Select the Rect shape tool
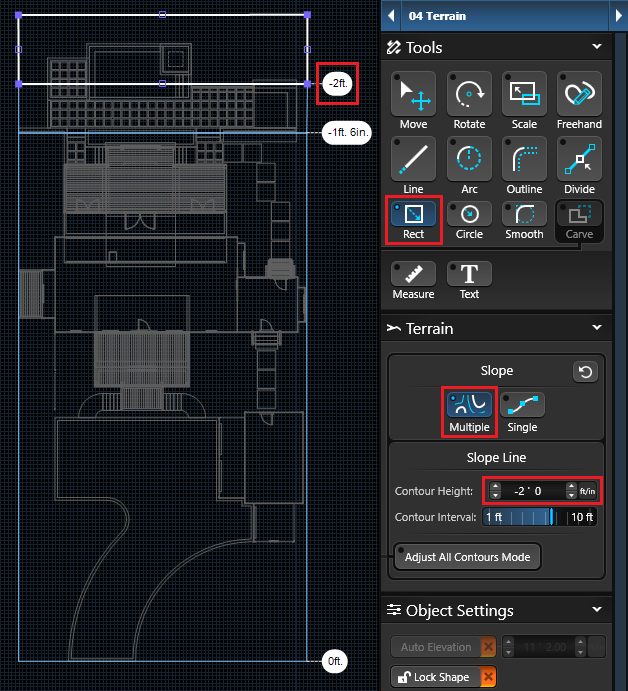Image resolution: width=628 pixels, height=691 pixels. click(x=413, y=220)
